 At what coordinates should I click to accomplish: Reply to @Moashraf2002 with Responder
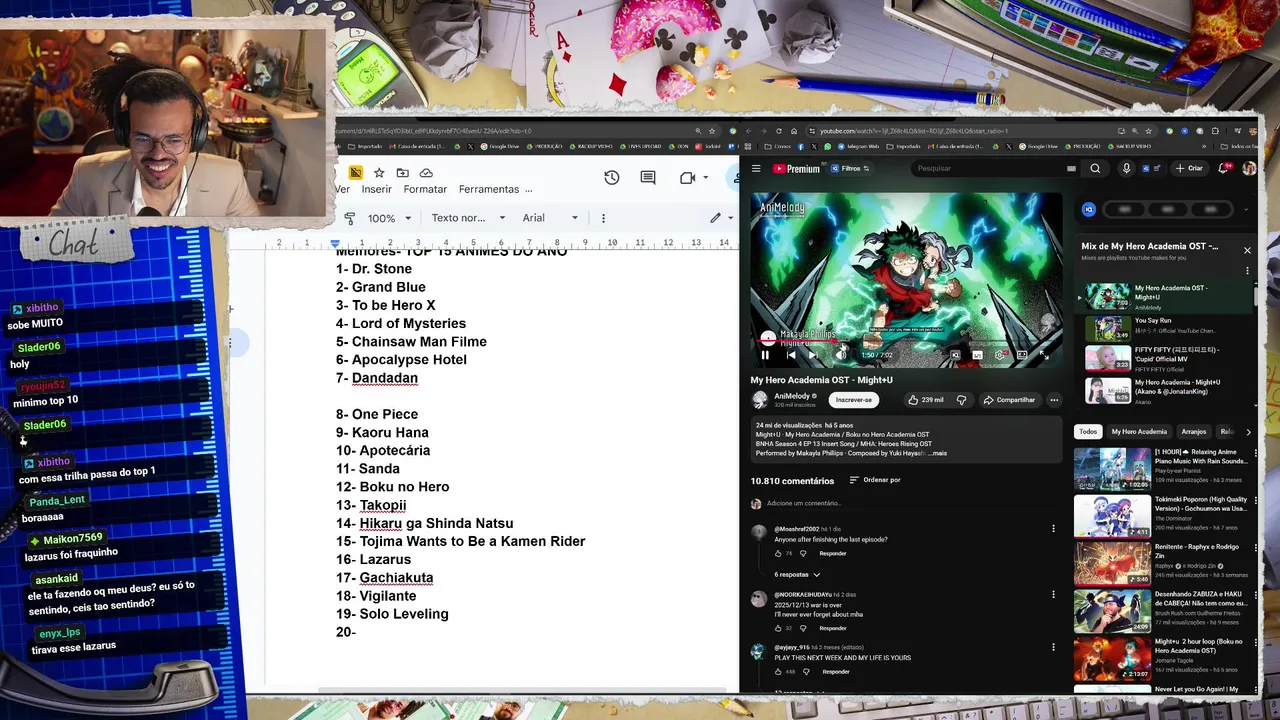pos(833,553)
